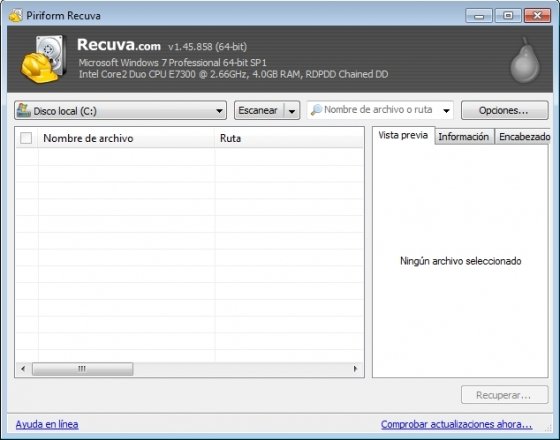
Task: Switch to the Encabezado tab
Action: click(x=523, y=137)
